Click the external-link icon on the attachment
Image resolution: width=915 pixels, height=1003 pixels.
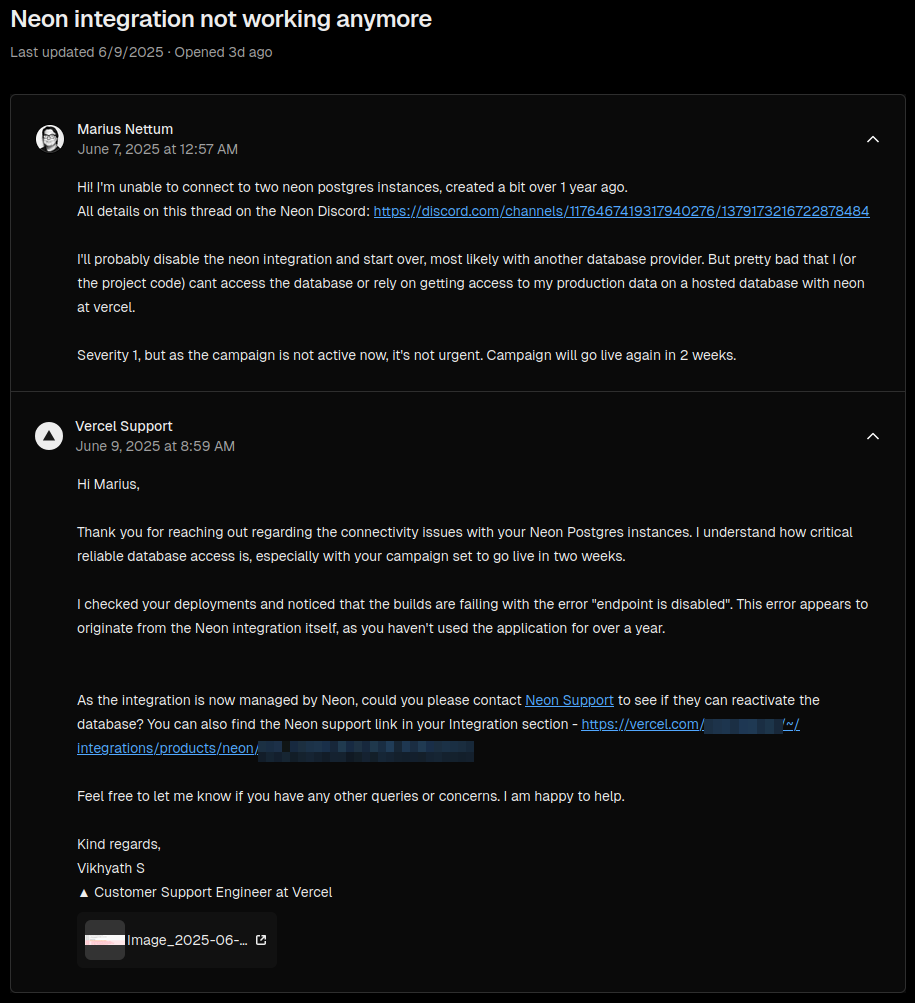(261, 940)
